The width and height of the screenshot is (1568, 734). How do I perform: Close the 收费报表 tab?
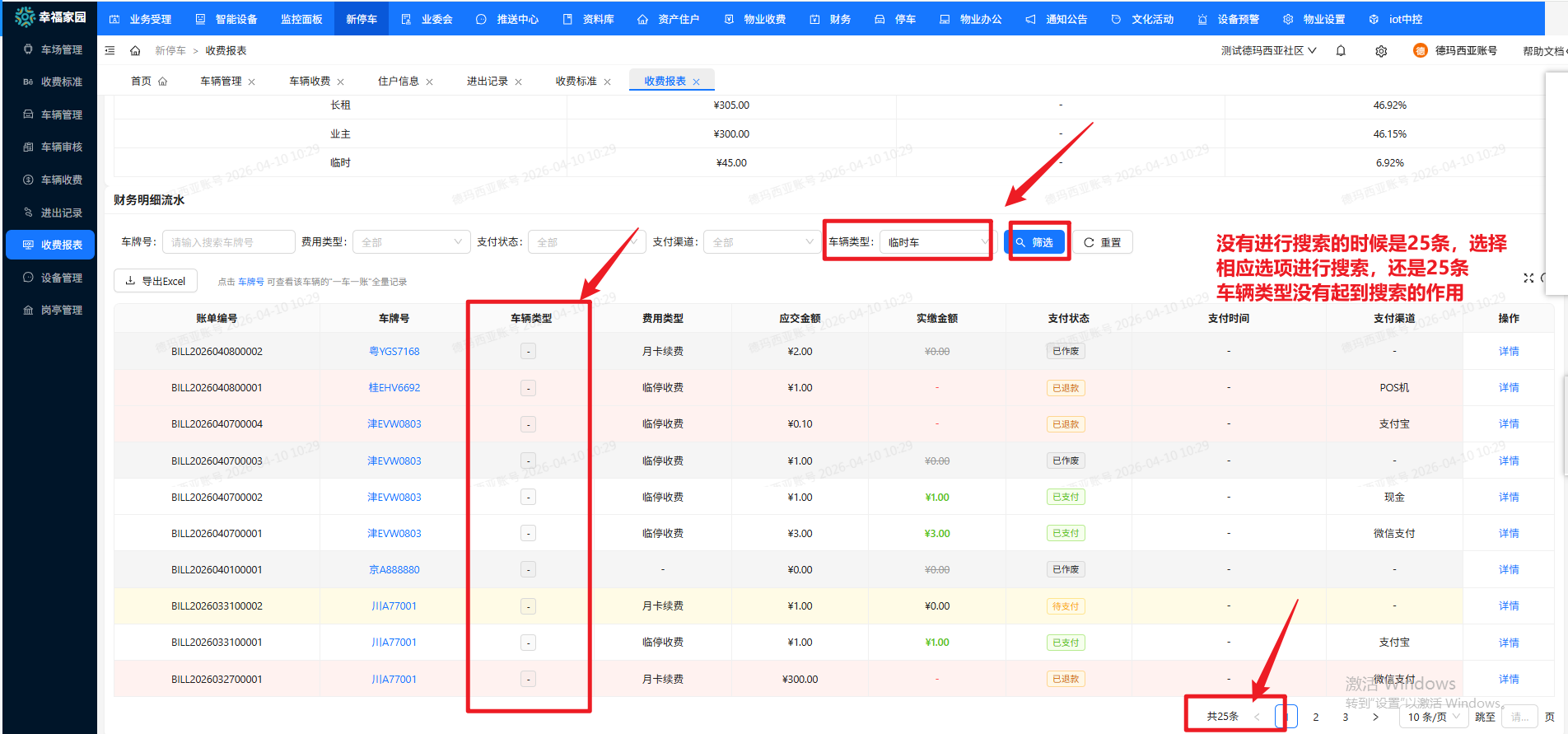pos(697,82)
